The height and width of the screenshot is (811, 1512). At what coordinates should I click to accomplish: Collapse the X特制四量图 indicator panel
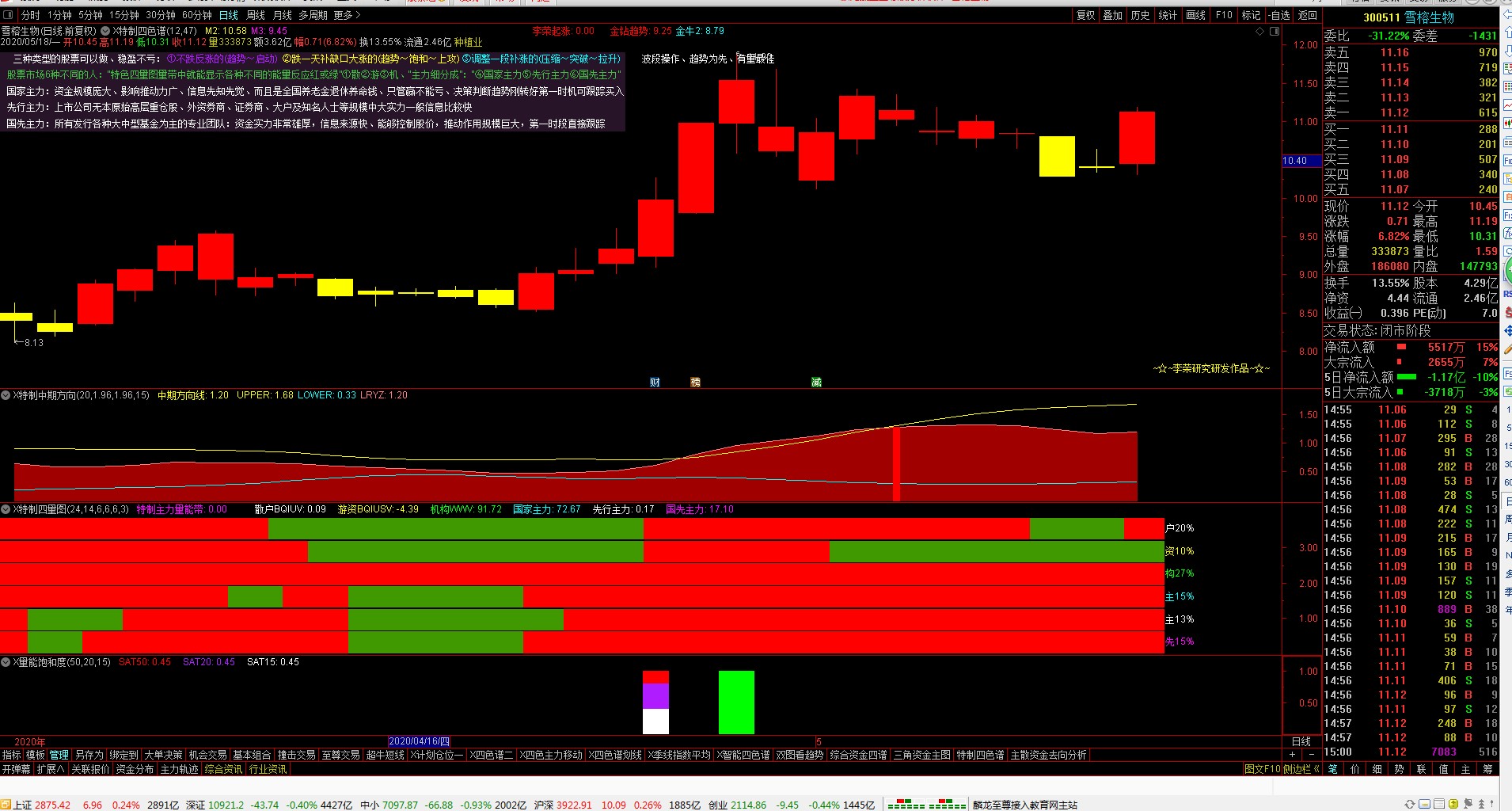click(x=6, y=509)
